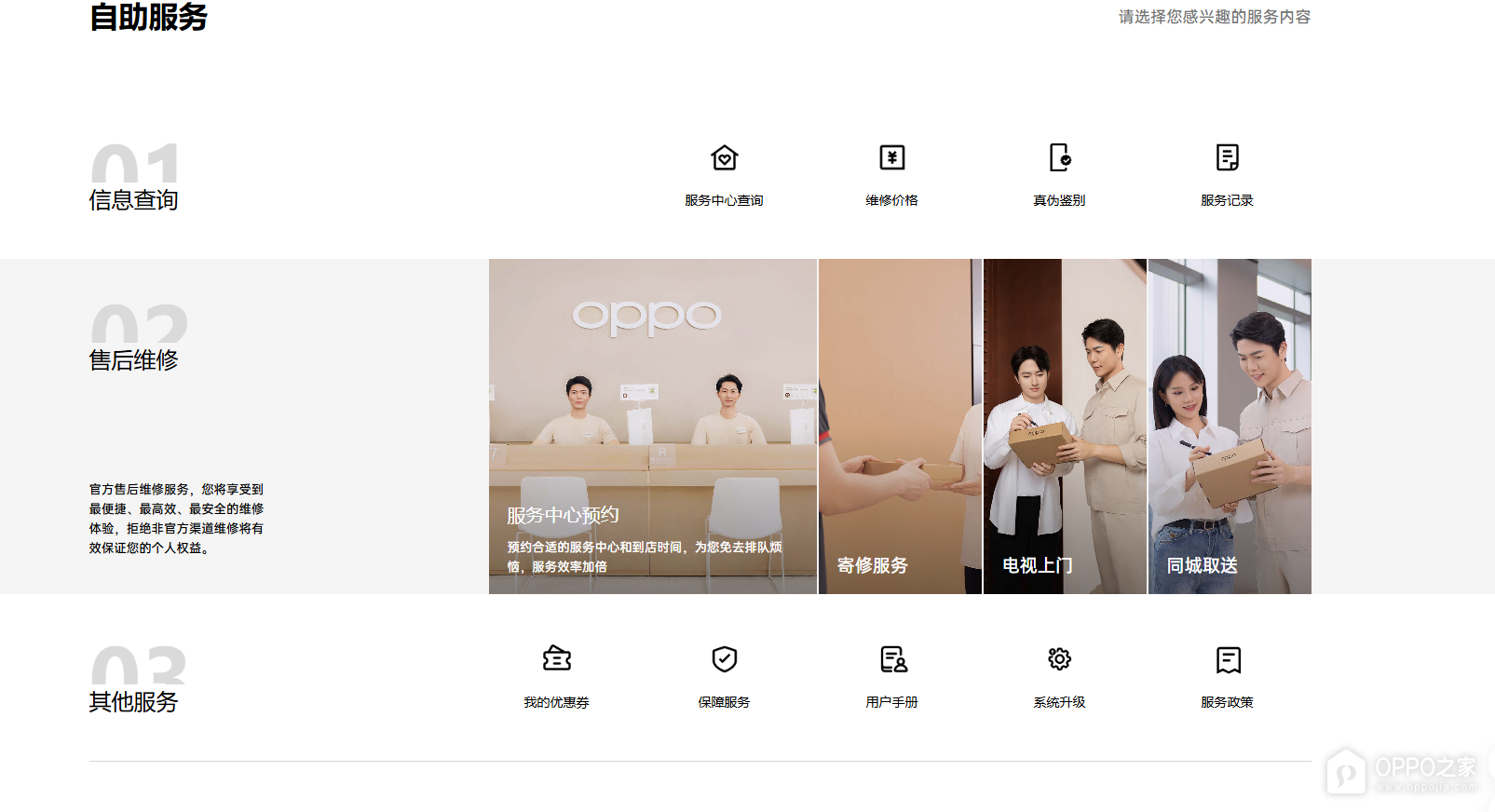
Task: Open the 服务中心查询 house icon
Action: [x=725, y=157]
